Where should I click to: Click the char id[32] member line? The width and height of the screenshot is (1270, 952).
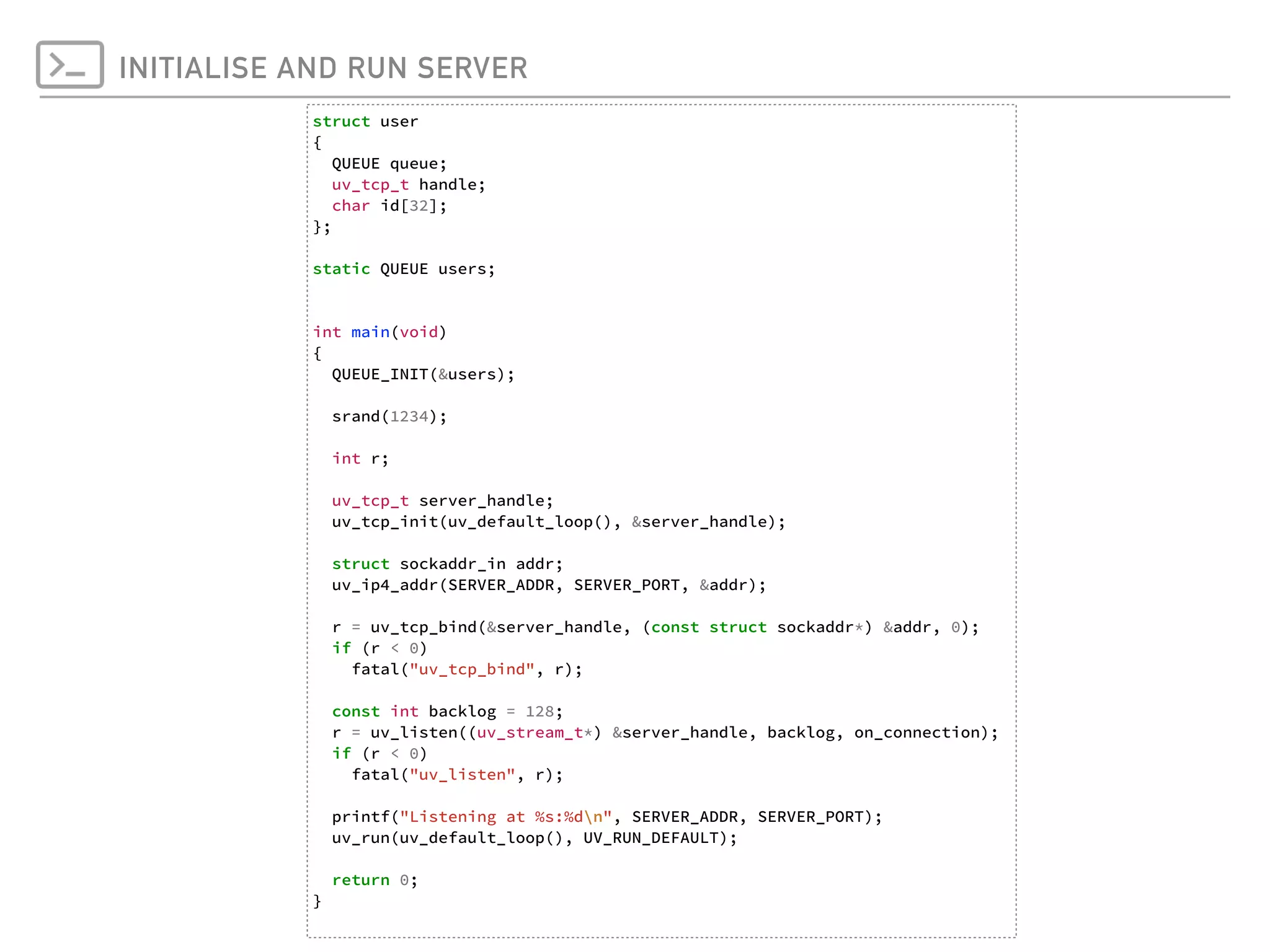(x=389, y=206)
